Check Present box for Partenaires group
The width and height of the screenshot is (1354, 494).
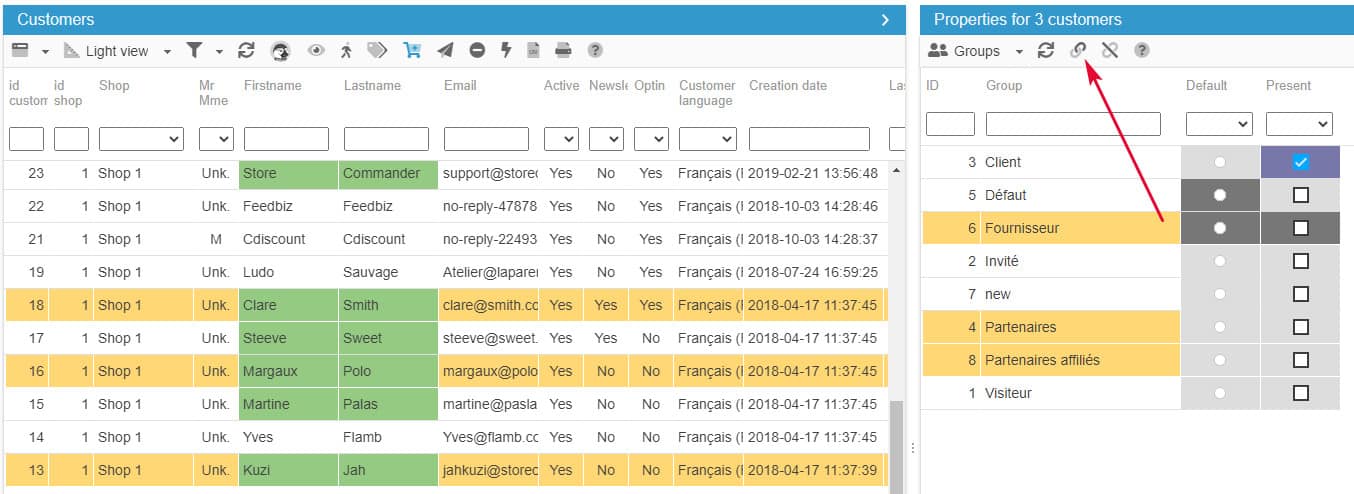1300,327
